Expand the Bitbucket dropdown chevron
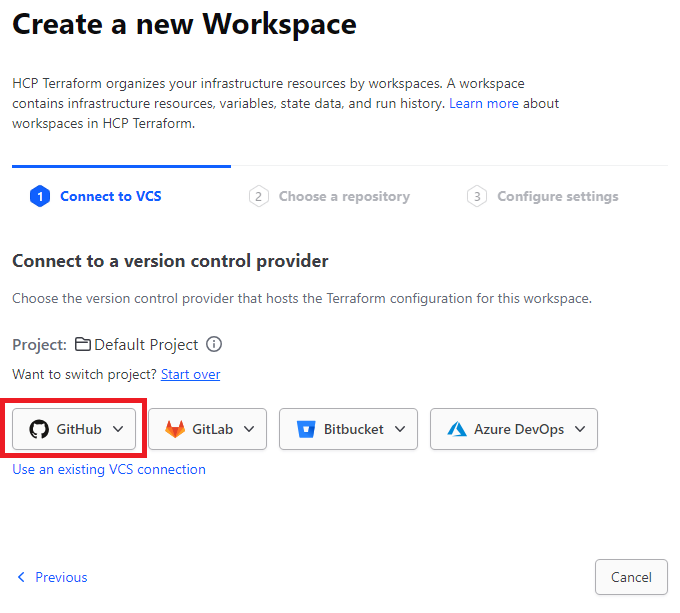 [x=400, y=429]
